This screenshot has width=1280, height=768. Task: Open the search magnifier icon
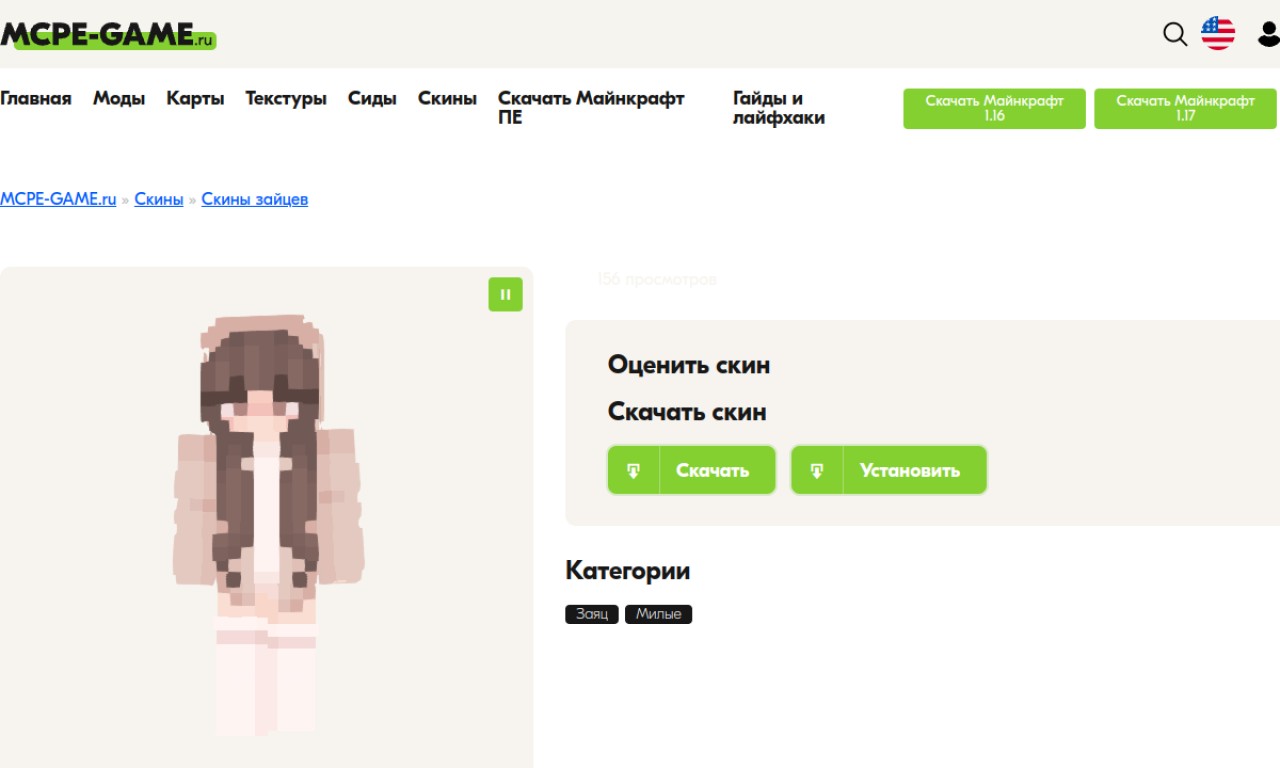pos(1175,34)
